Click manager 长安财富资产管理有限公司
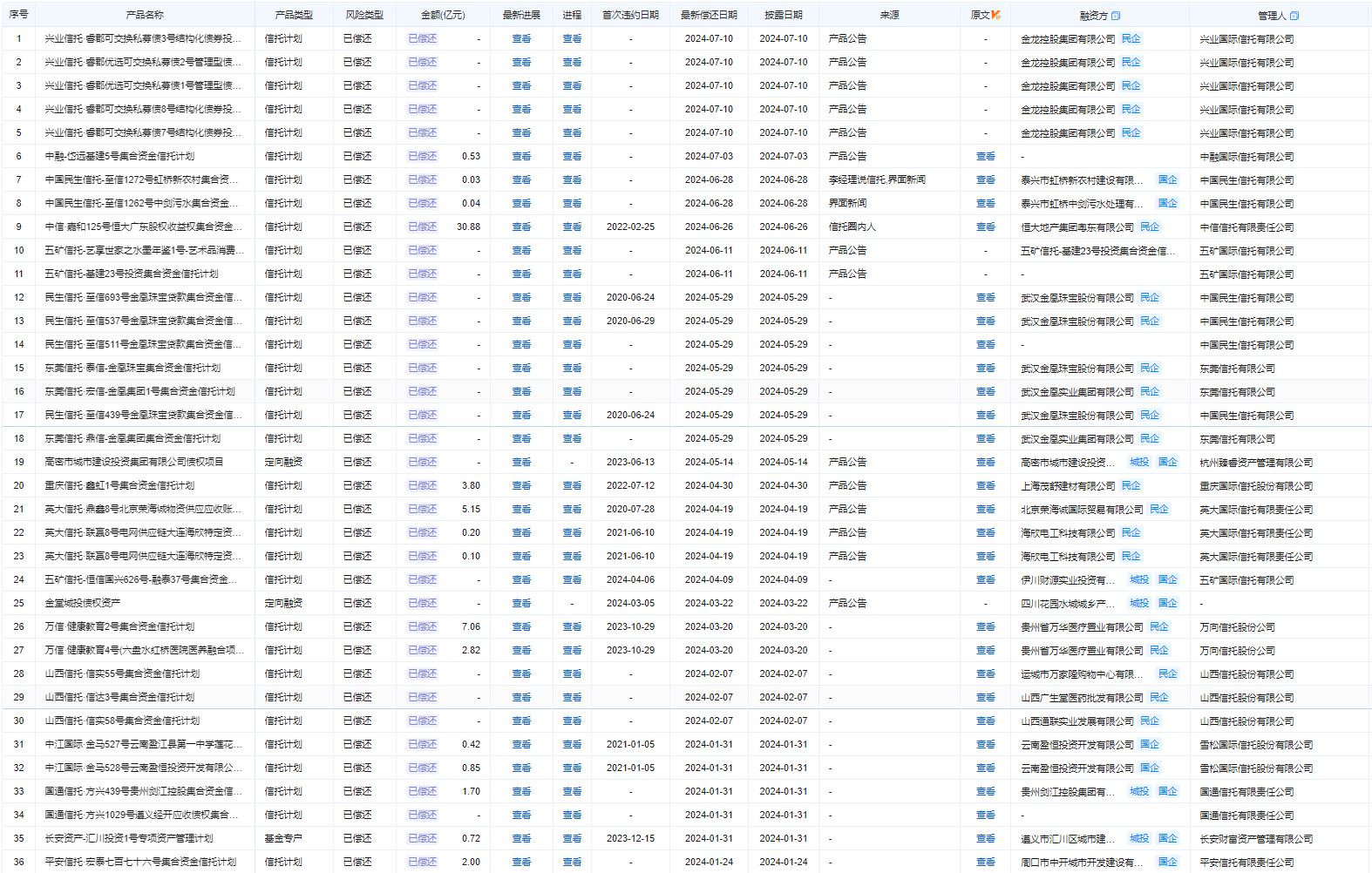 pos(1256,839)
